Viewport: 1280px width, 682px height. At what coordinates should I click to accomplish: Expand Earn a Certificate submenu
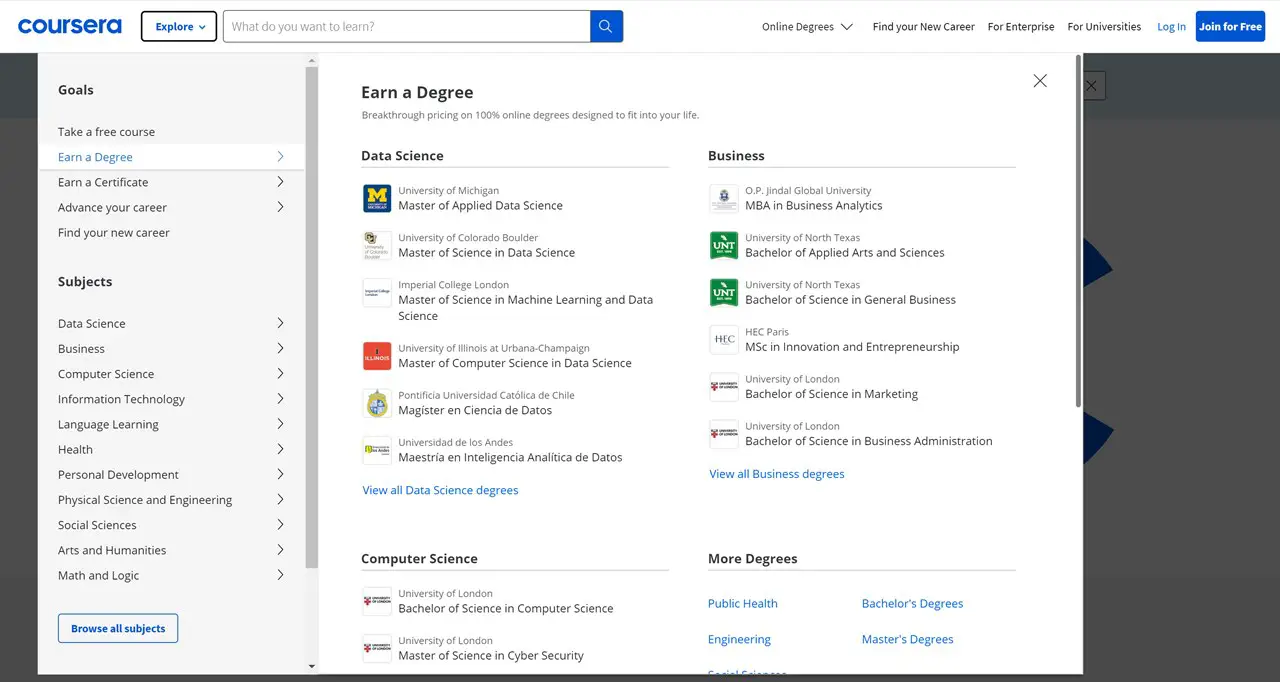280,182
